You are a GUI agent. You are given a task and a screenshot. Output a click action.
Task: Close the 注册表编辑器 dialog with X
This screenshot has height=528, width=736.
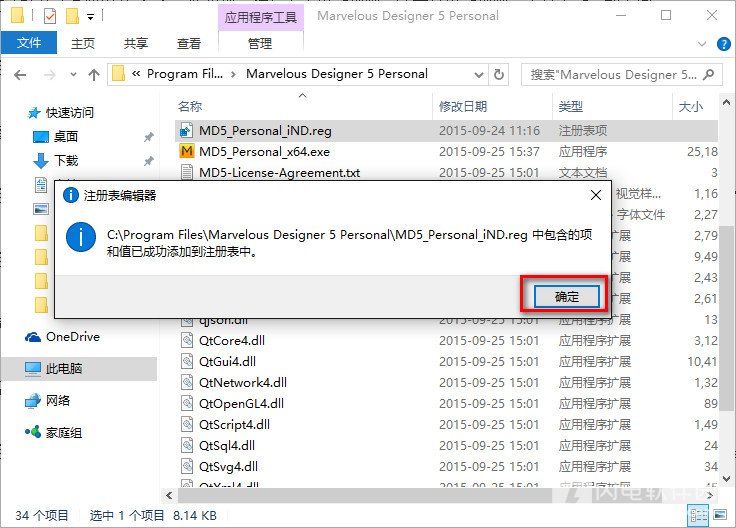point(596,195)
